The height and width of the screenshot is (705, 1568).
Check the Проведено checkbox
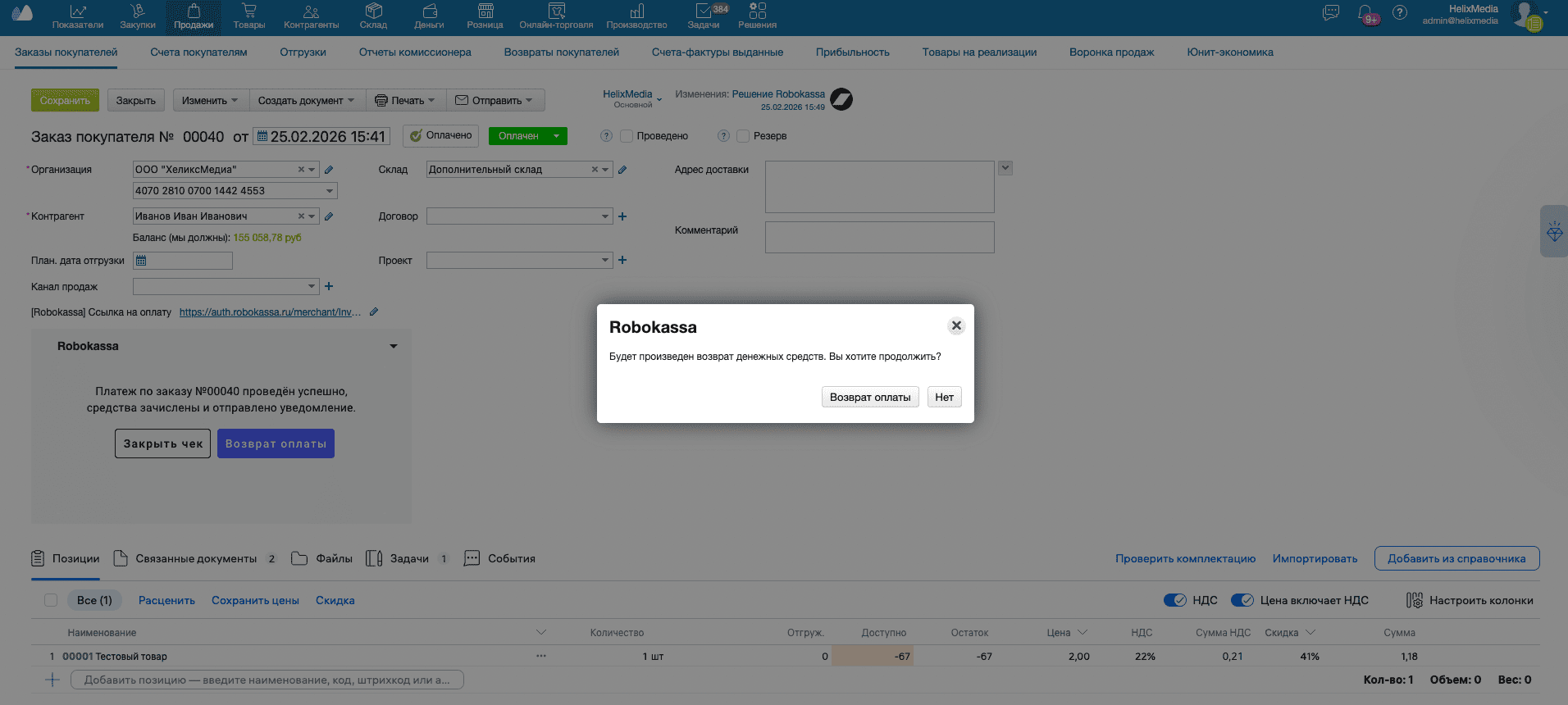tap(627, 136)
